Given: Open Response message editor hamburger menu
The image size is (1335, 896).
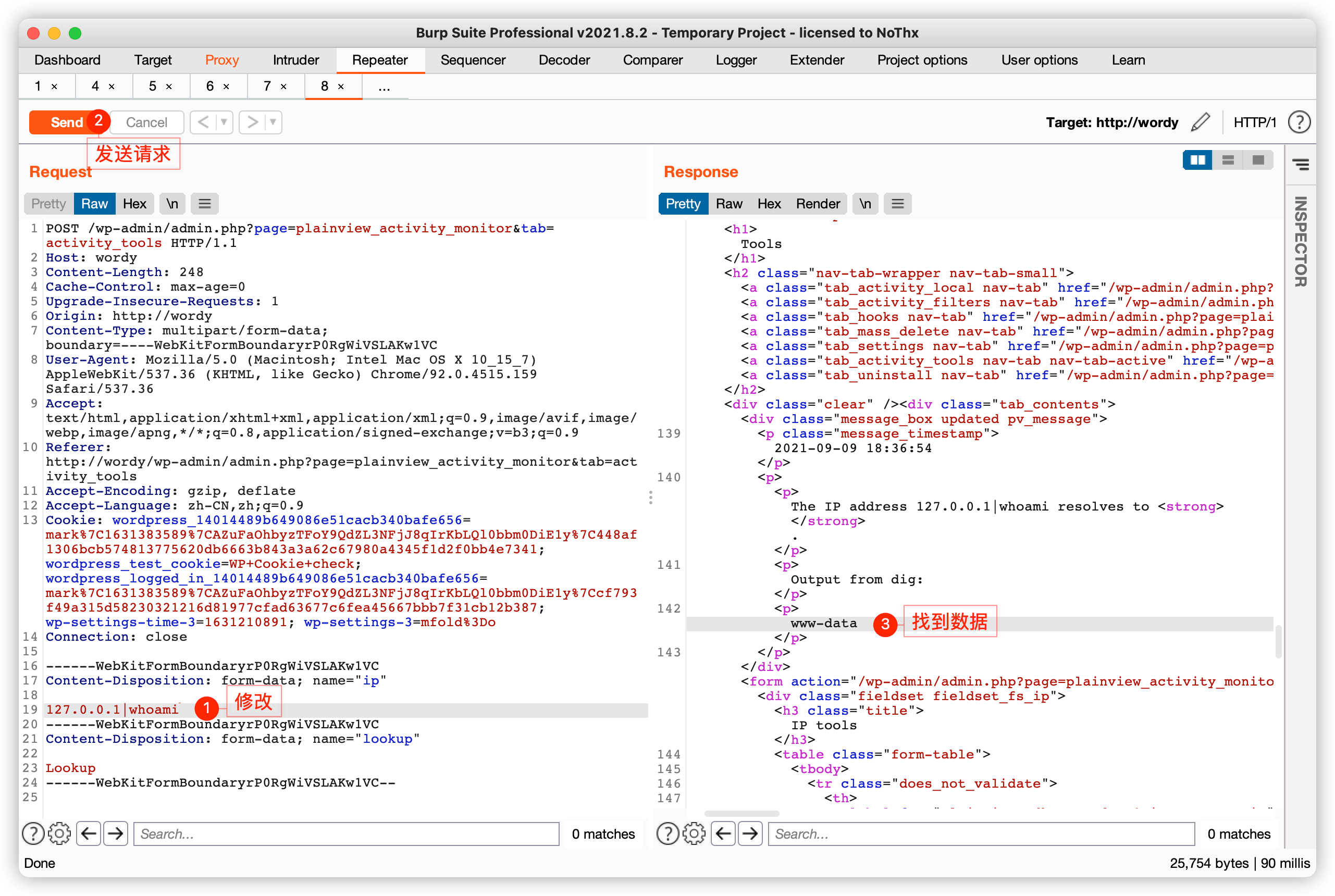Looking at the screenshot, I should coord(897,204).
